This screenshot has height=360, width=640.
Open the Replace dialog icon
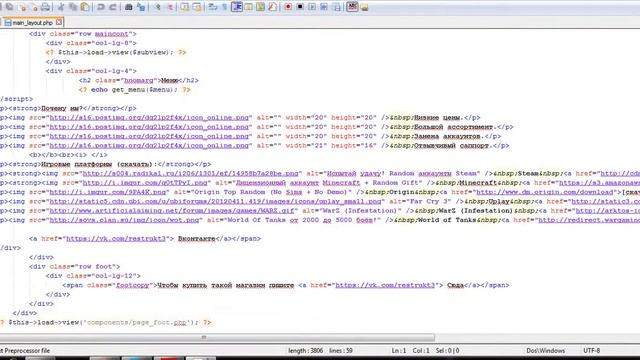pos(141,7)
